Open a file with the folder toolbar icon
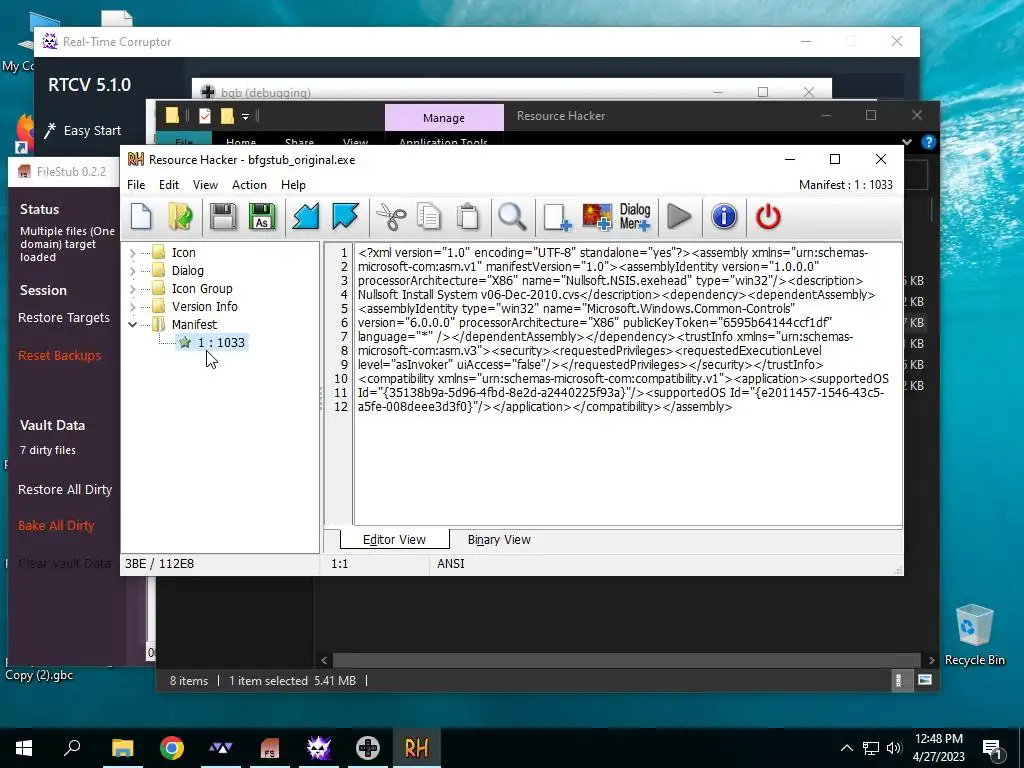Viewport: 1024px width, 768px height. pyautogui.click(x=180, y=217)
